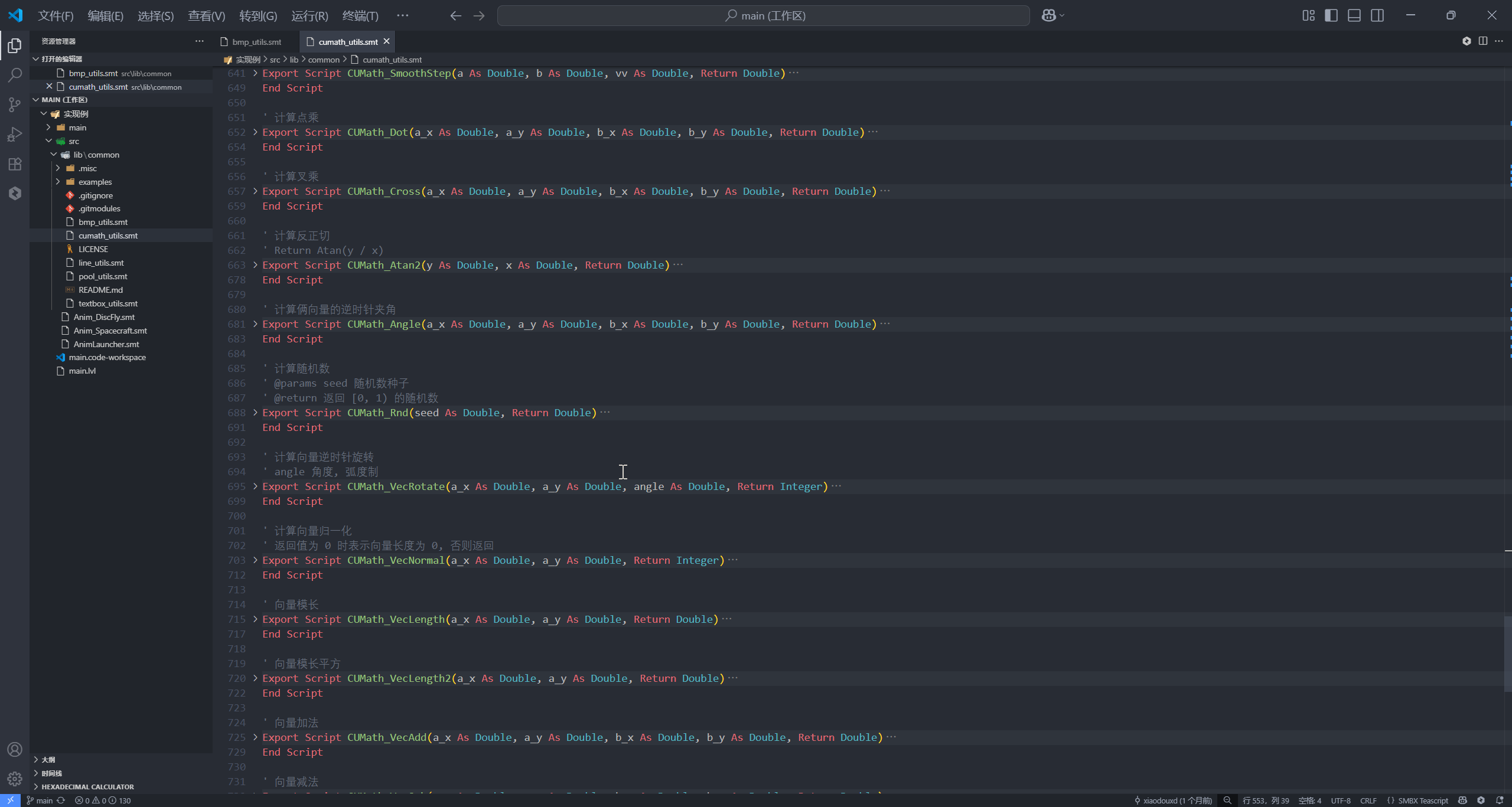Toggle the bottom panel visibility
The image size is (1512, 807).
click(x=1354, y=16)
